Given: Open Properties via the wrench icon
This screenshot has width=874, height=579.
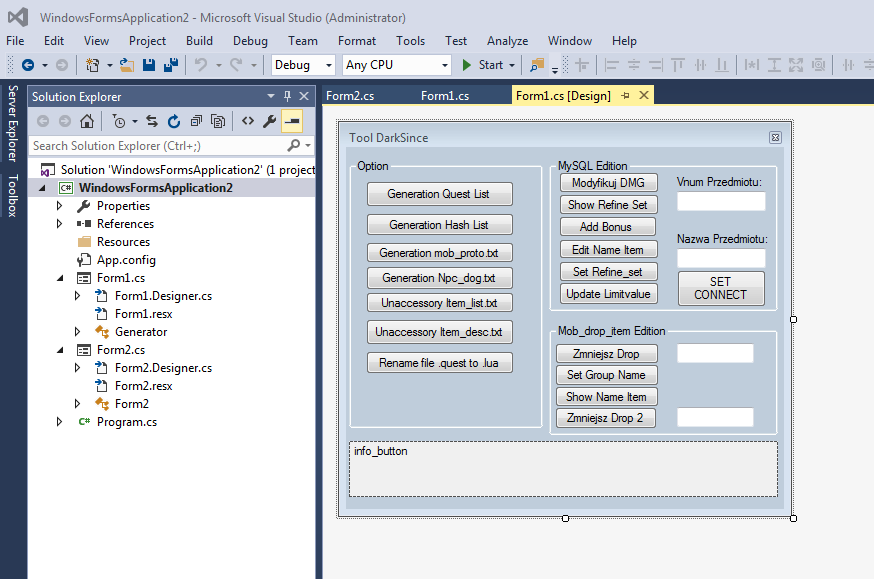Looking at the screenshot, I should 270,121.
